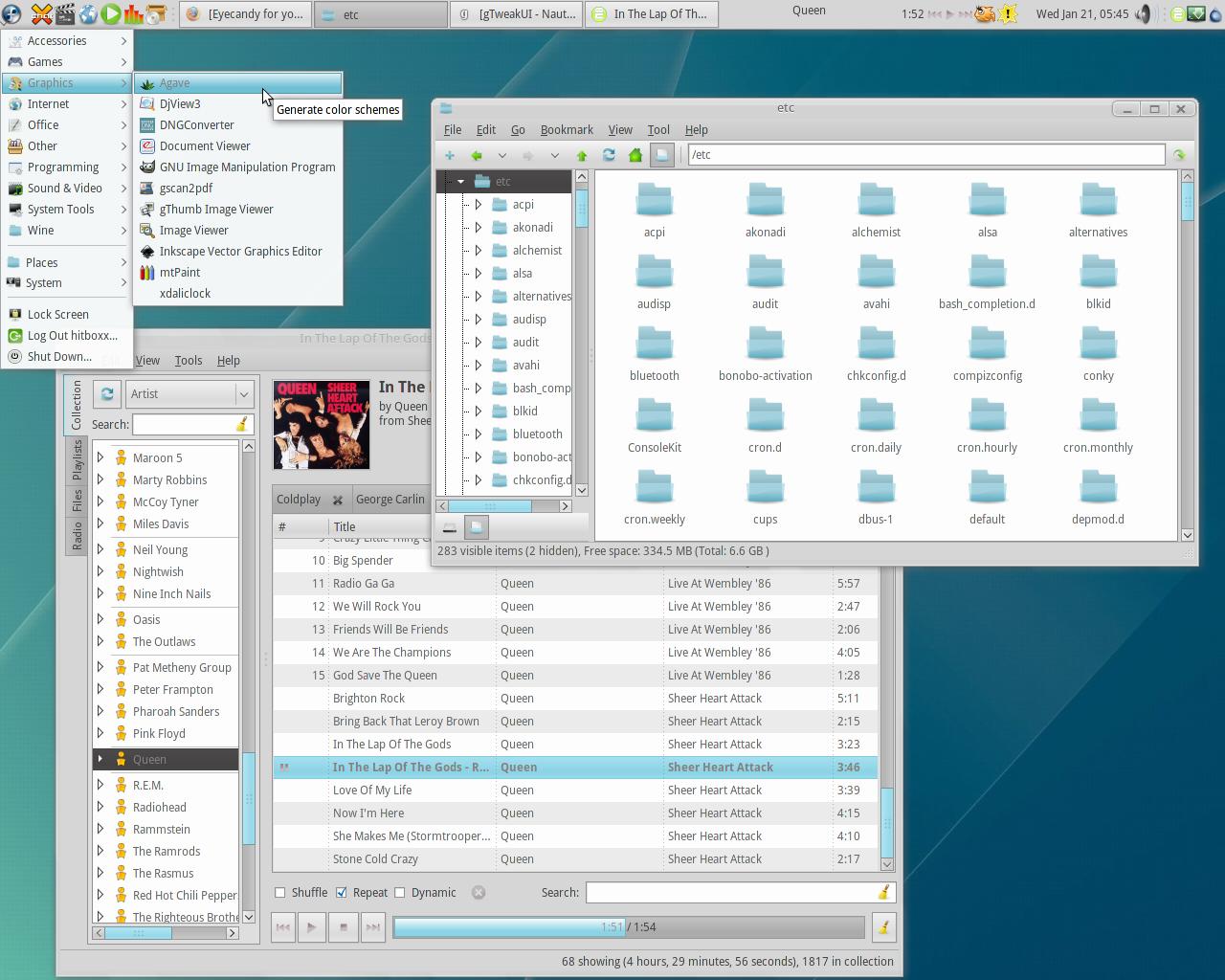Seek within the song progress bar
1225x980 pixels.
(x=629, y=927)
